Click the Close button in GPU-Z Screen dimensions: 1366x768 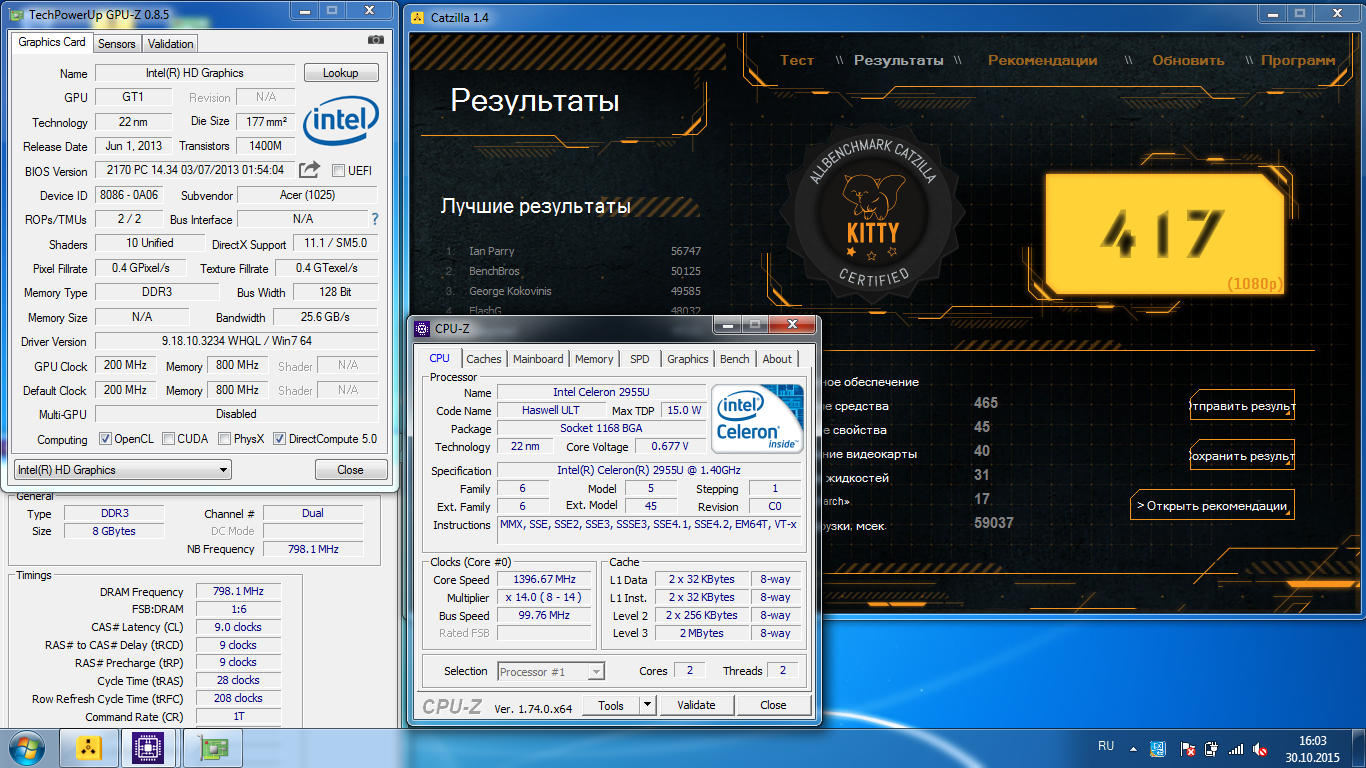(x=350, y=470)
